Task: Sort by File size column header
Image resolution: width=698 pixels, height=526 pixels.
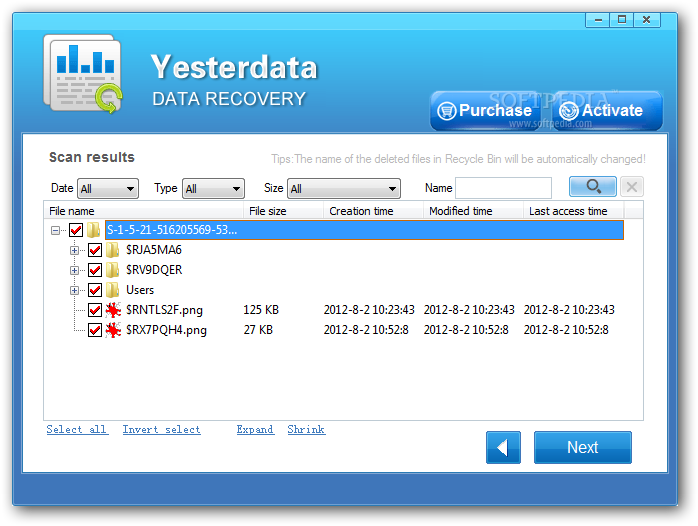Action: 284,211
